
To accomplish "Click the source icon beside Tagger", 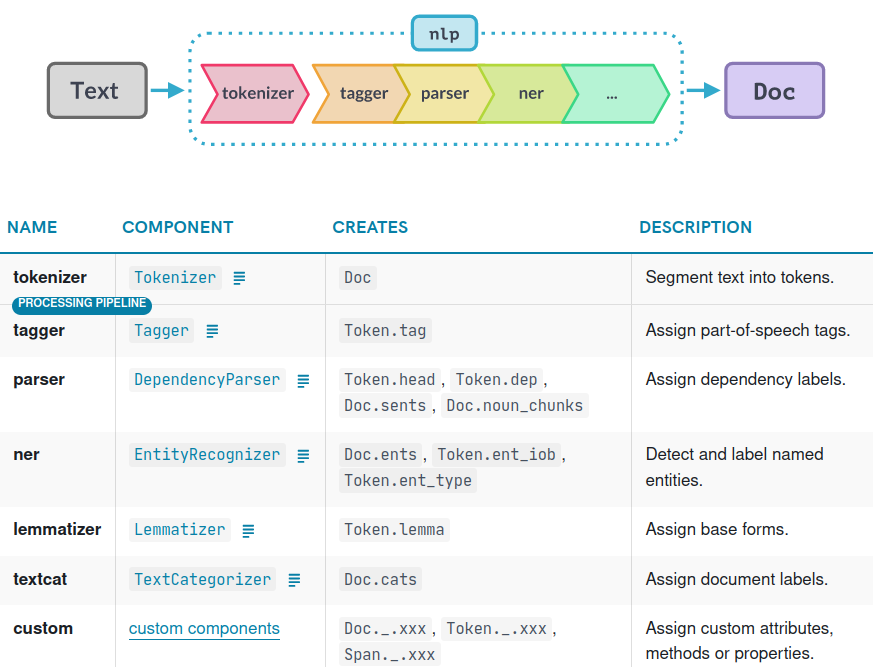I will coord(212,331).
